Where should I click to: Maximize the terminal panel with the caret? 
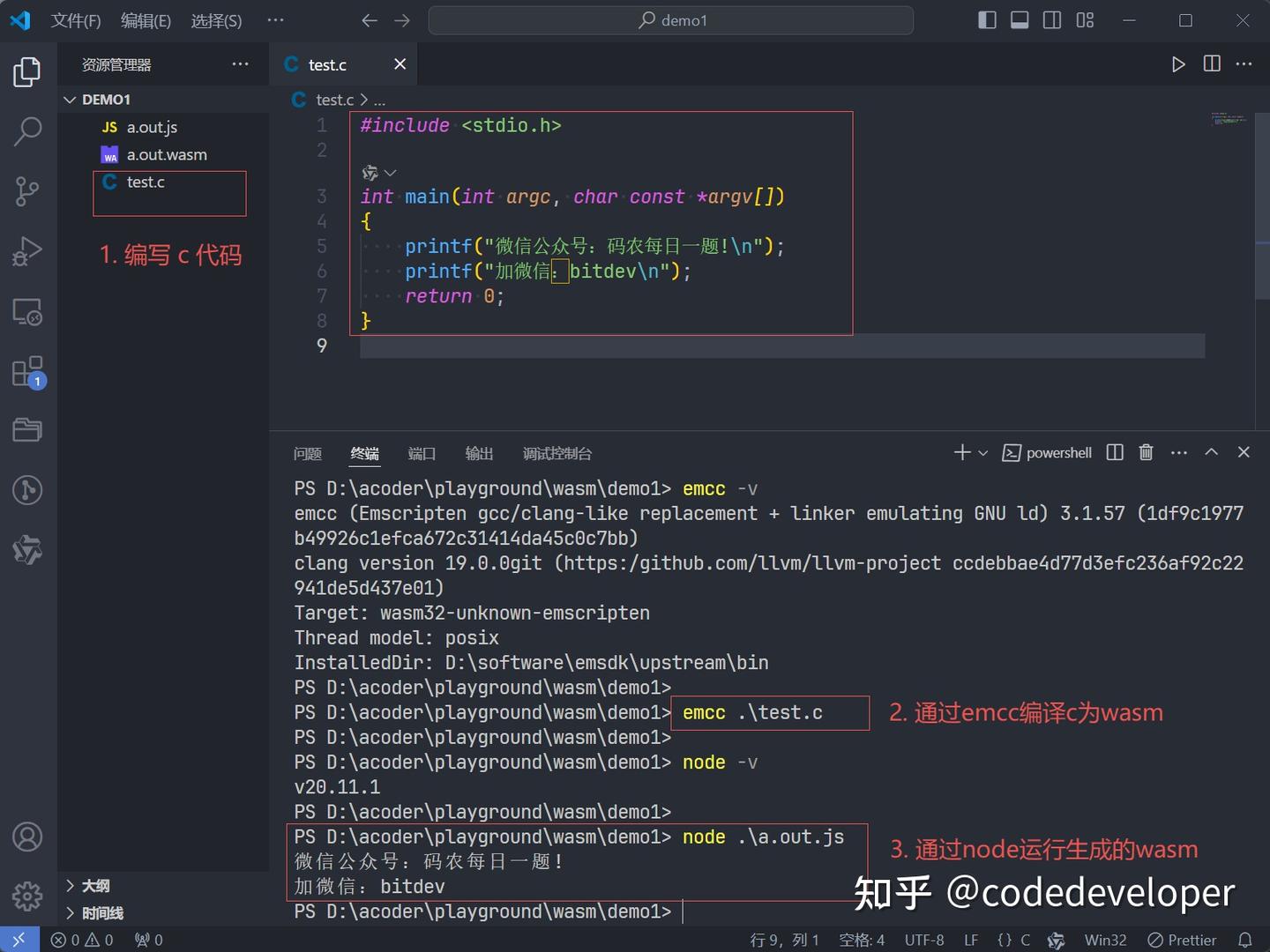coord(1211,452)
